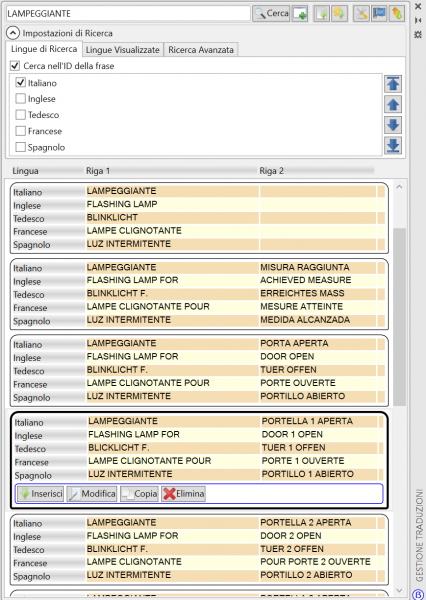Screen dimensions: 426x600
Task: Select the MISURA RAGGIUNTA cell
Action: coord(318,267)
